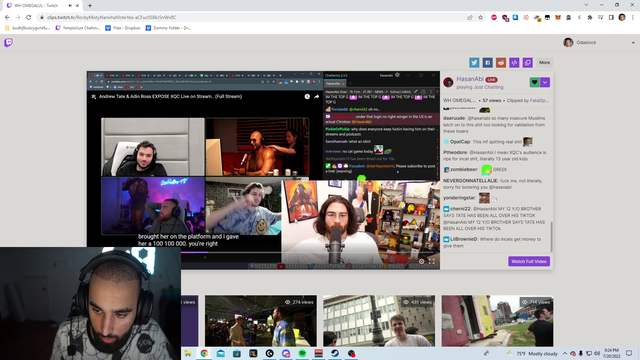The width and height of the screenshot is (640, 360).
Task: Show hidden system tray icons
Action: click(x=564, y=353)
